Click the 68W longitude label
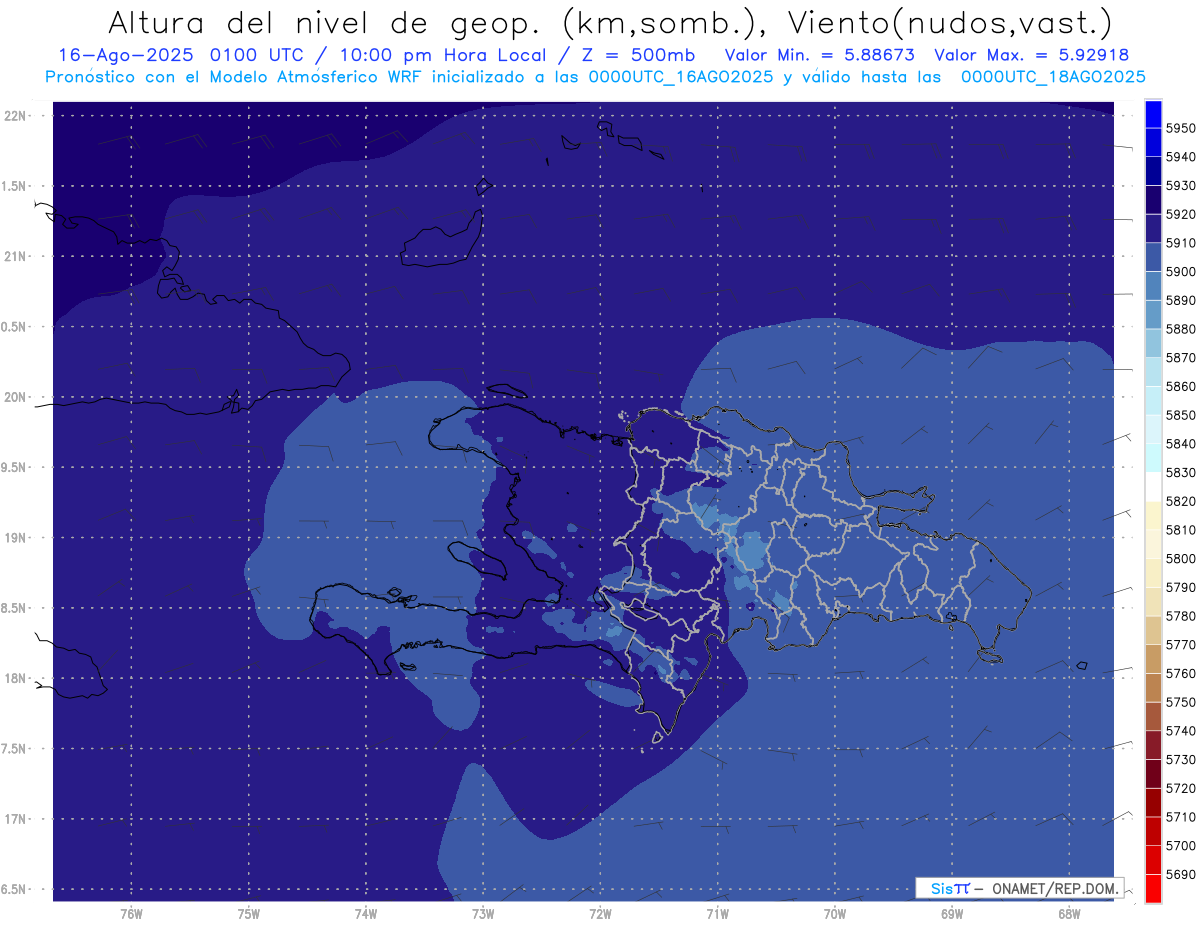Screen dimensions: 1200x927 click(x=1069, y=914)
